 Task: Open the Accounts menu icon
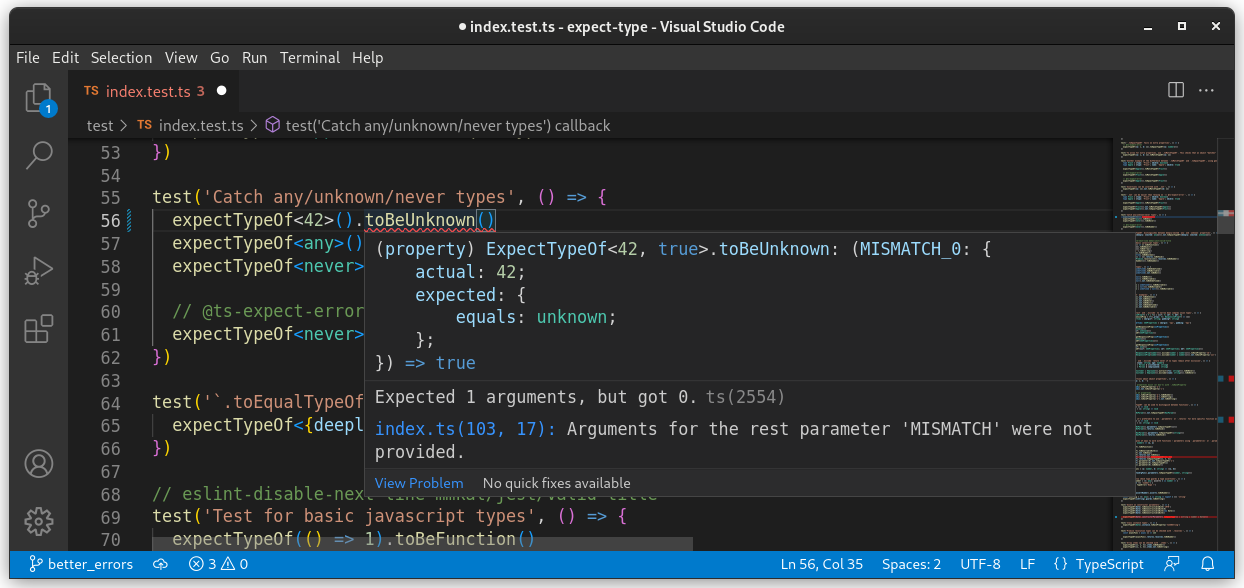click(39, 464)
